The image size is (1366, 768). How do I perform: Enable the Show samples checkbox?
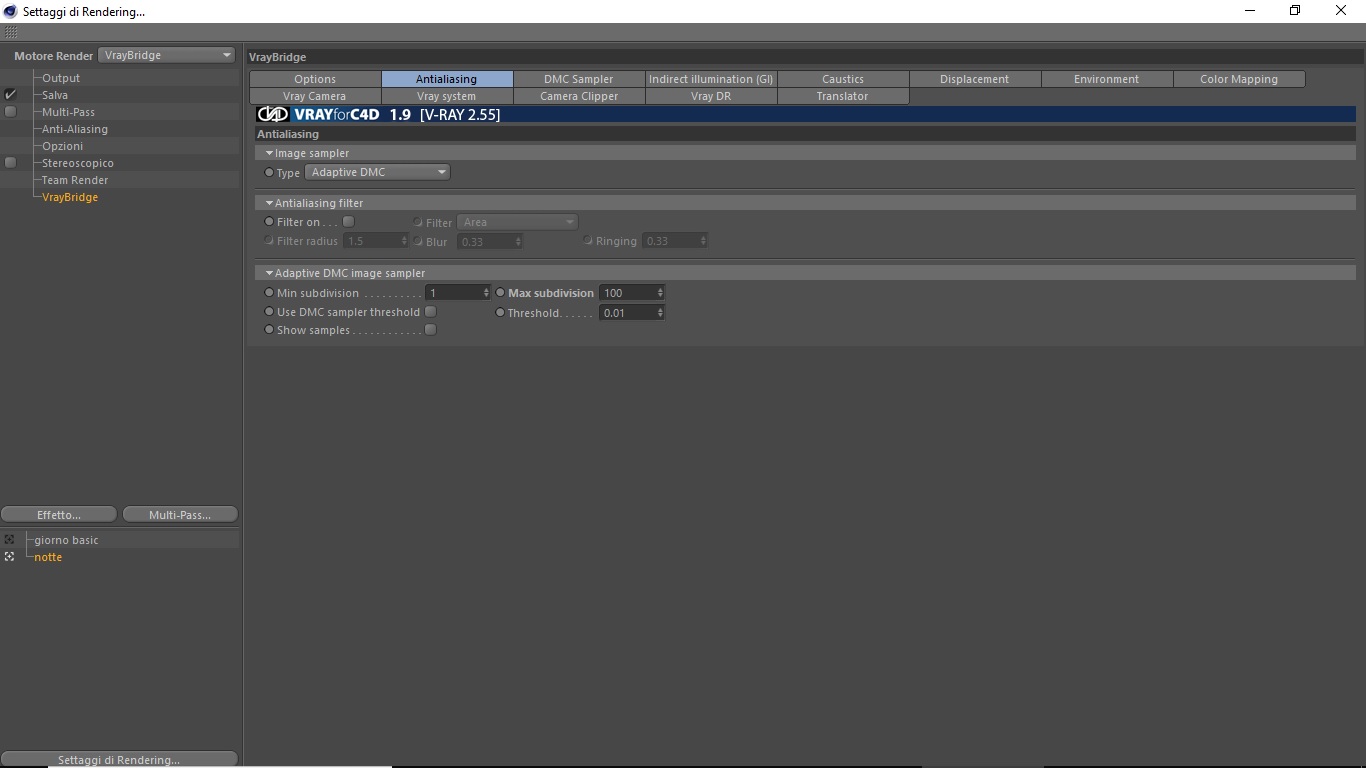pos(430,330)
